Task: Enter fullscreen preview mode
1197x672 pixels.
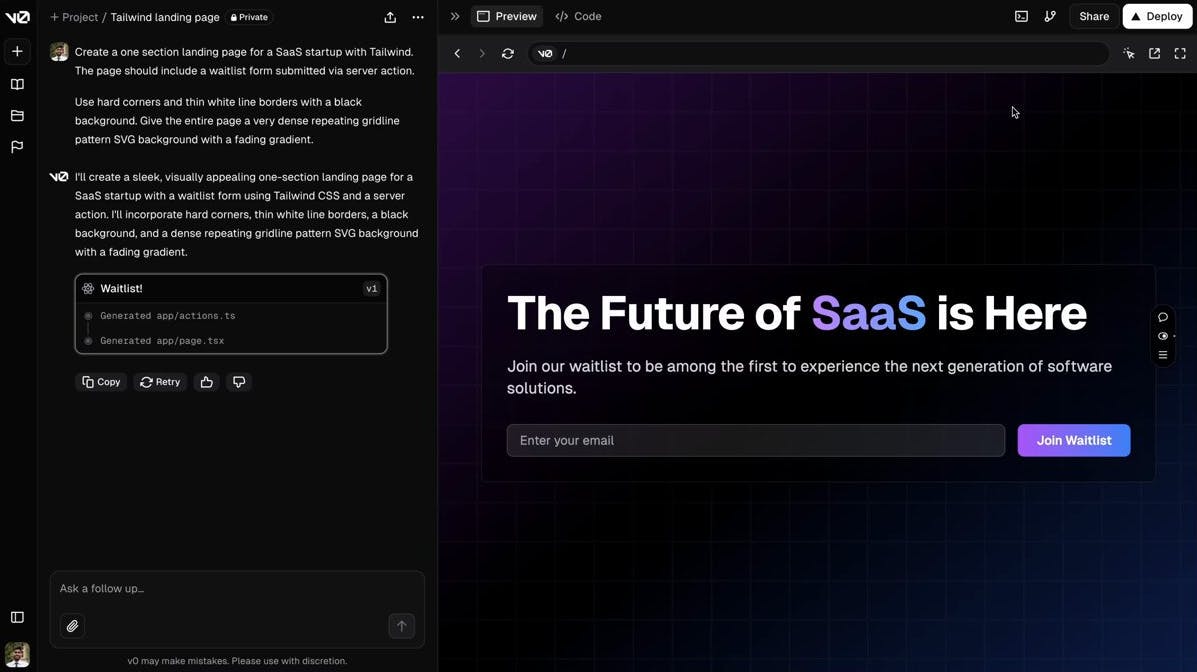Action: tap(1180, 54)
